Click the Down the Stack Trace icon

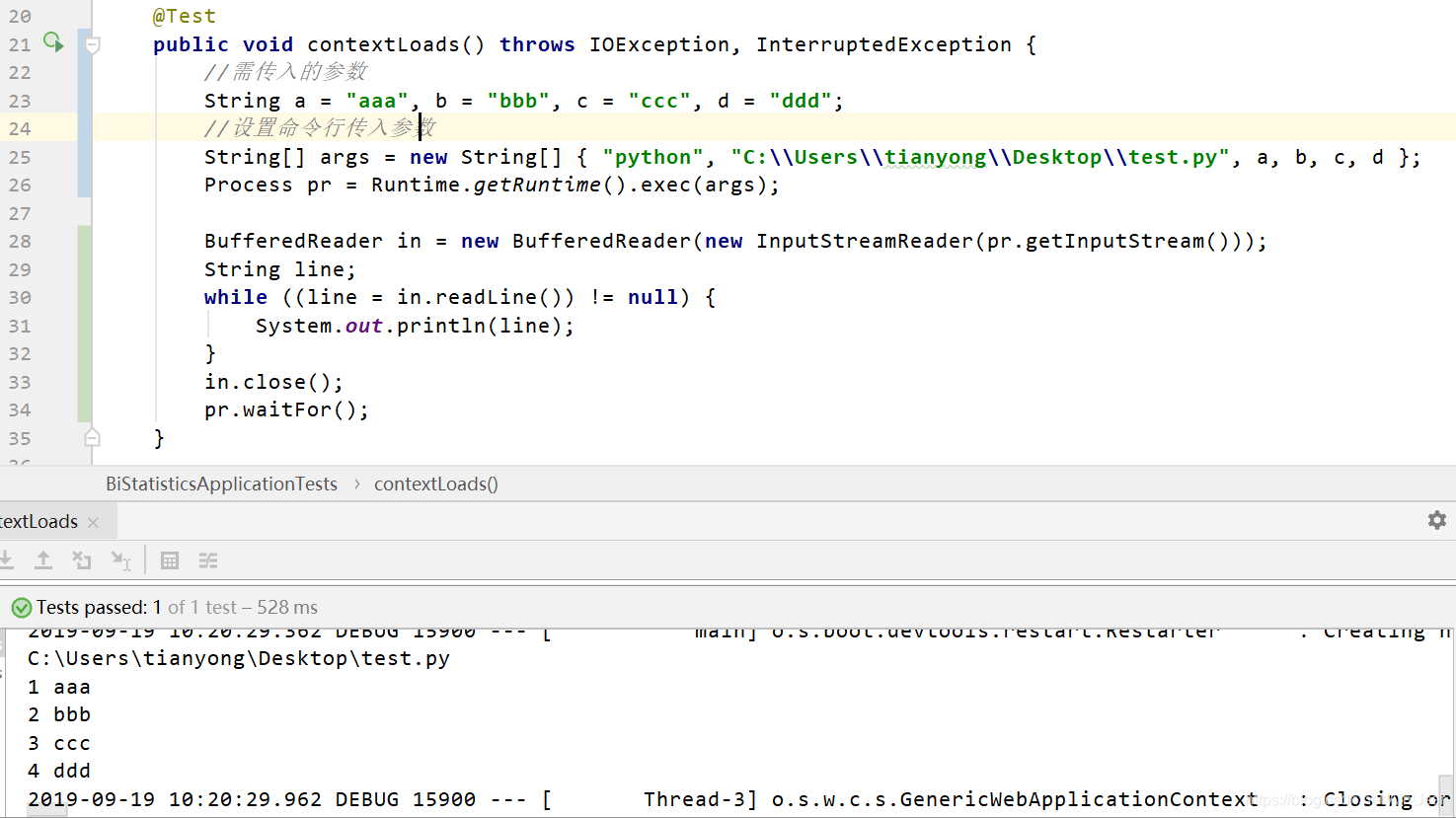7,560
